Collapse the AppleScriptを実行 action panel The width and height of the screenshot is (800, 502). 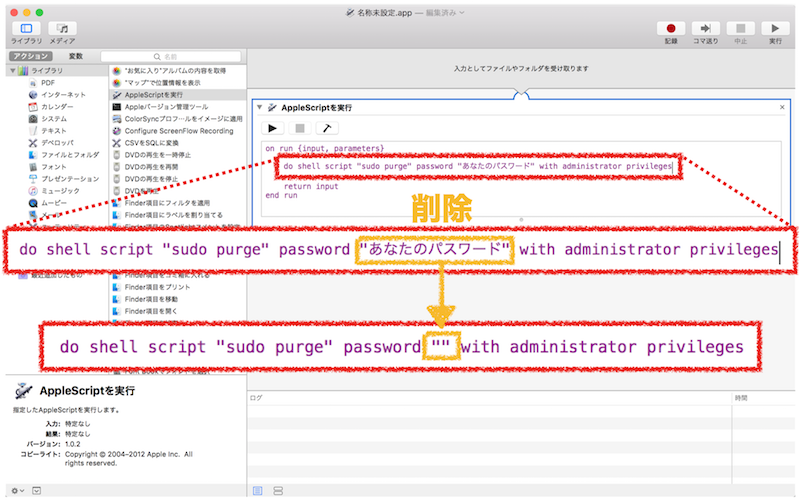[x=260, y=108]
